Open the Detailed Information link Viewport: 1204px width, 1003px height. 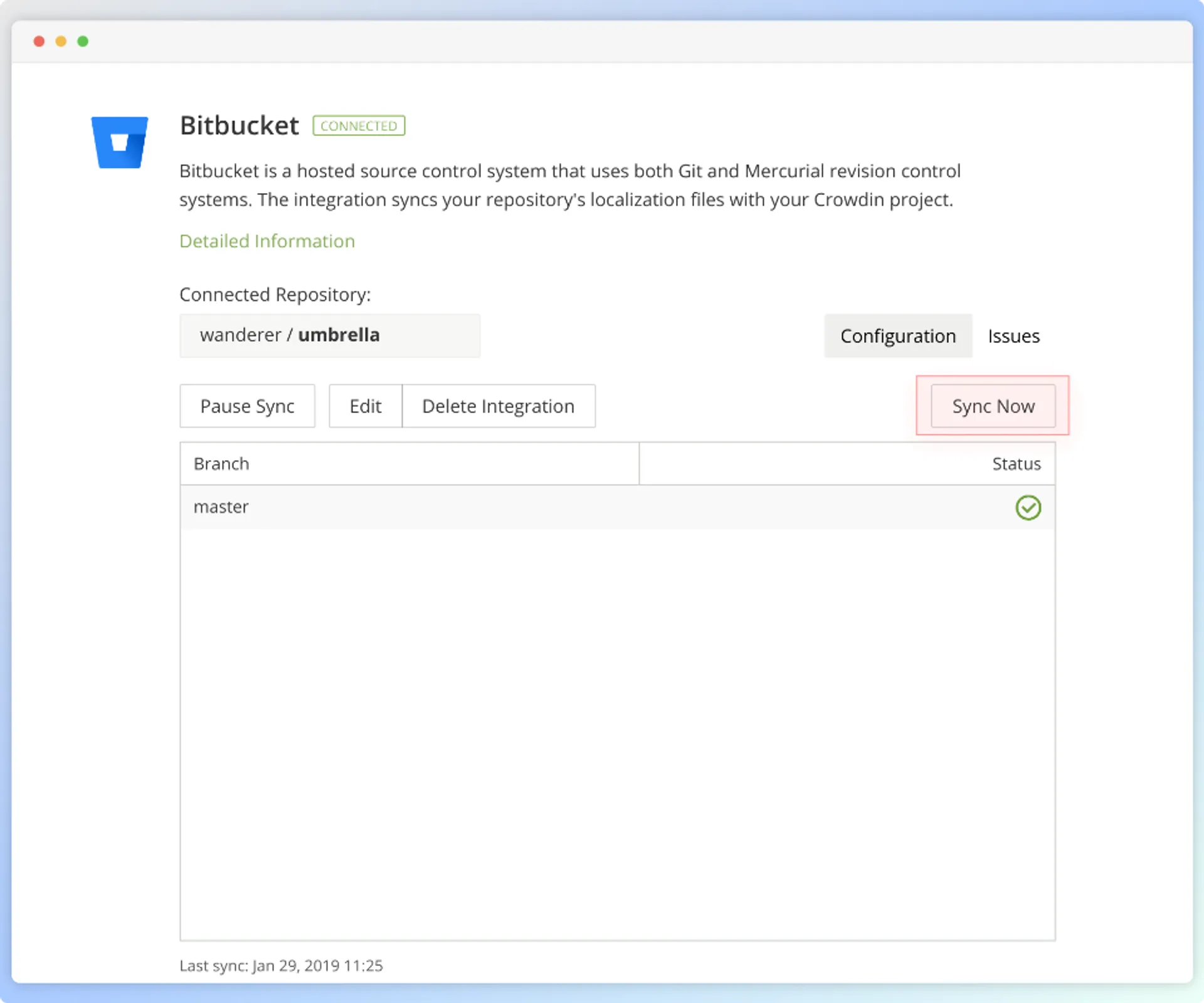tap(267, 241)
